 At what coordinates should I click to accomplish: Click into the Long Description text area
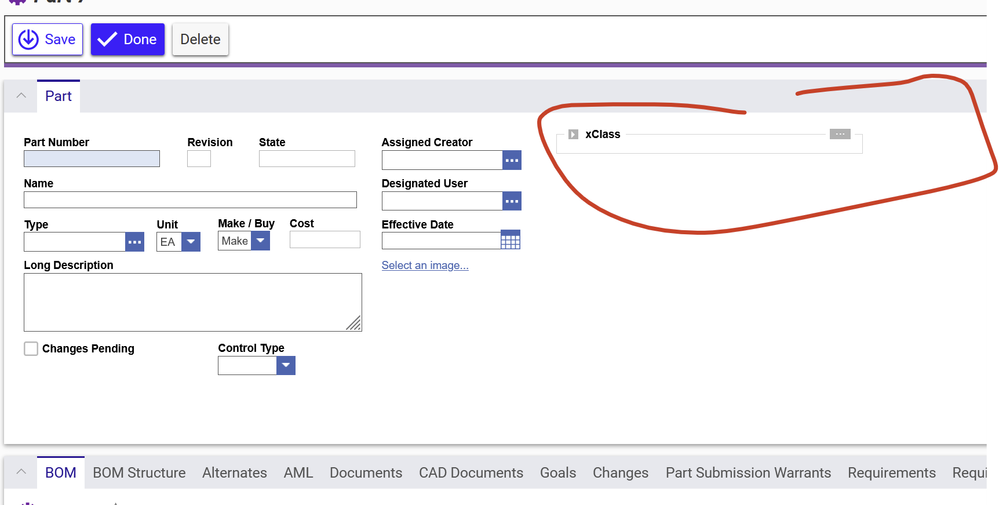(x=190, y=302)
